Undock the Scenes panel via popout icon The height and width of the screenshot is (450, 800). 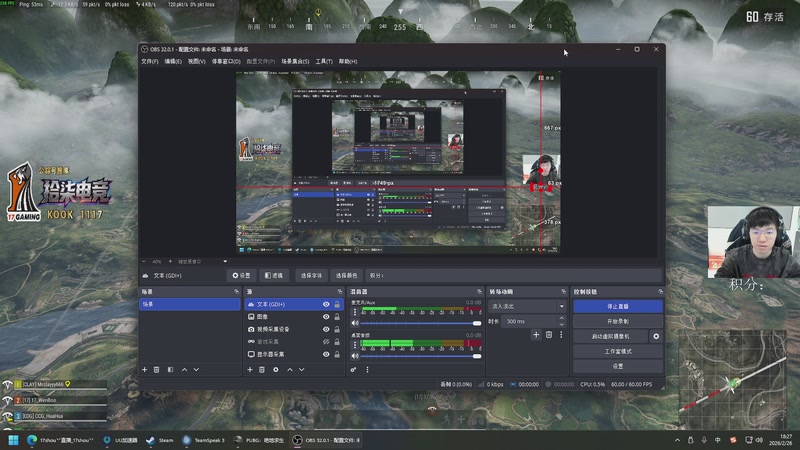coord(236,291)
